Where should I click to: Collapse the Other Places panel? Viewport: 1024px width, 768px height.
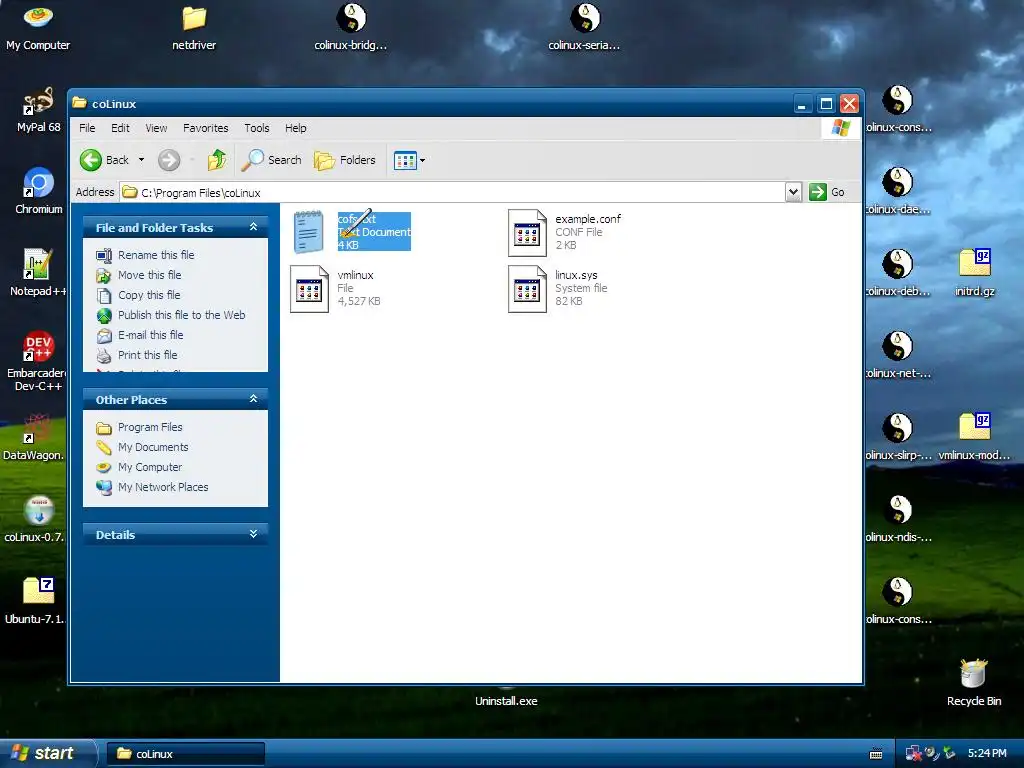pos(253,399)
